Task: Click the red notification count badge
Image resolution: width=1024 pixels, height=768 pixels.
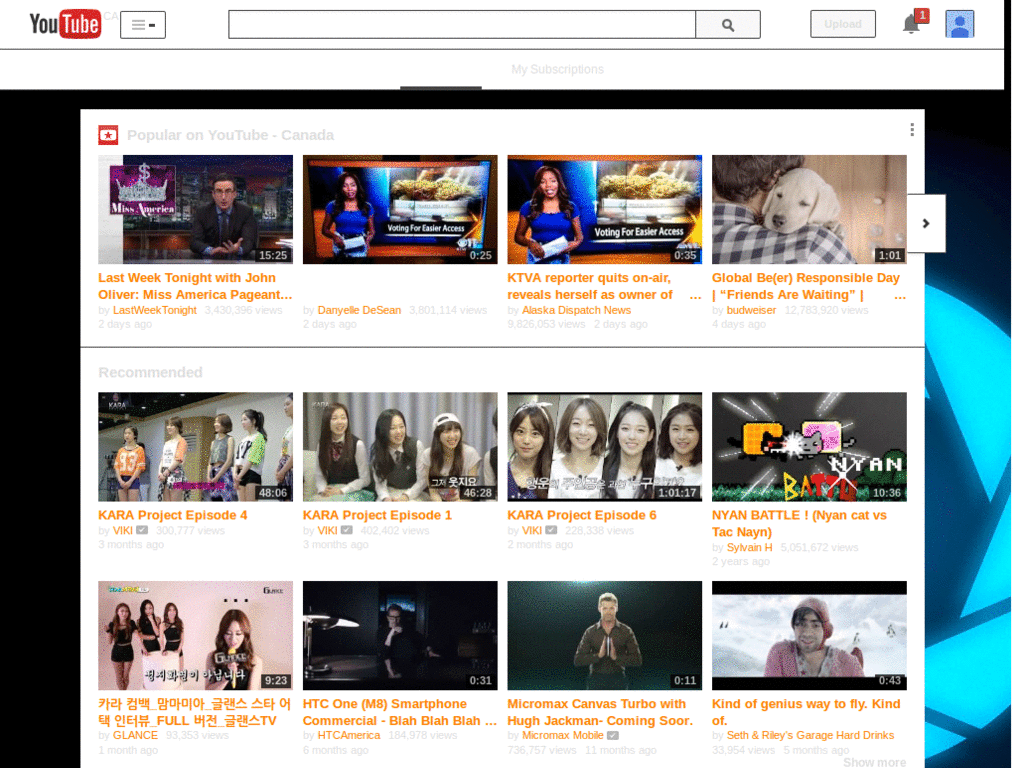Action: coord(921,15)
